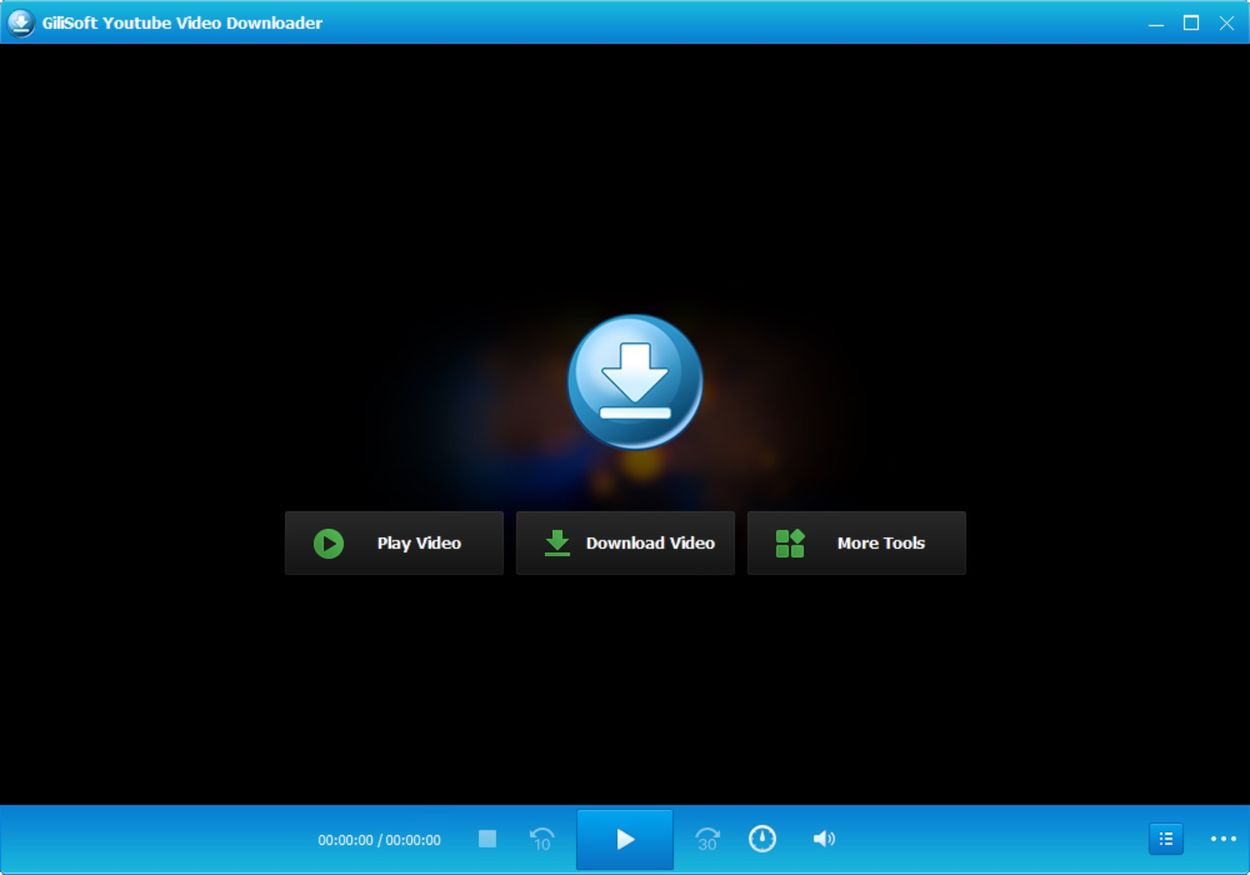Minimize the downloader window

[x=1156, y=23]
